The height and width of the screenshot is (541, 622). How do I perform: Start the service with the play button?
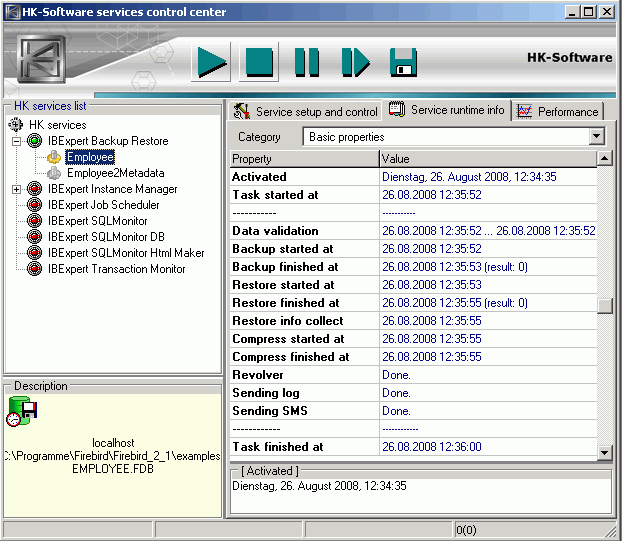(211, 62)
